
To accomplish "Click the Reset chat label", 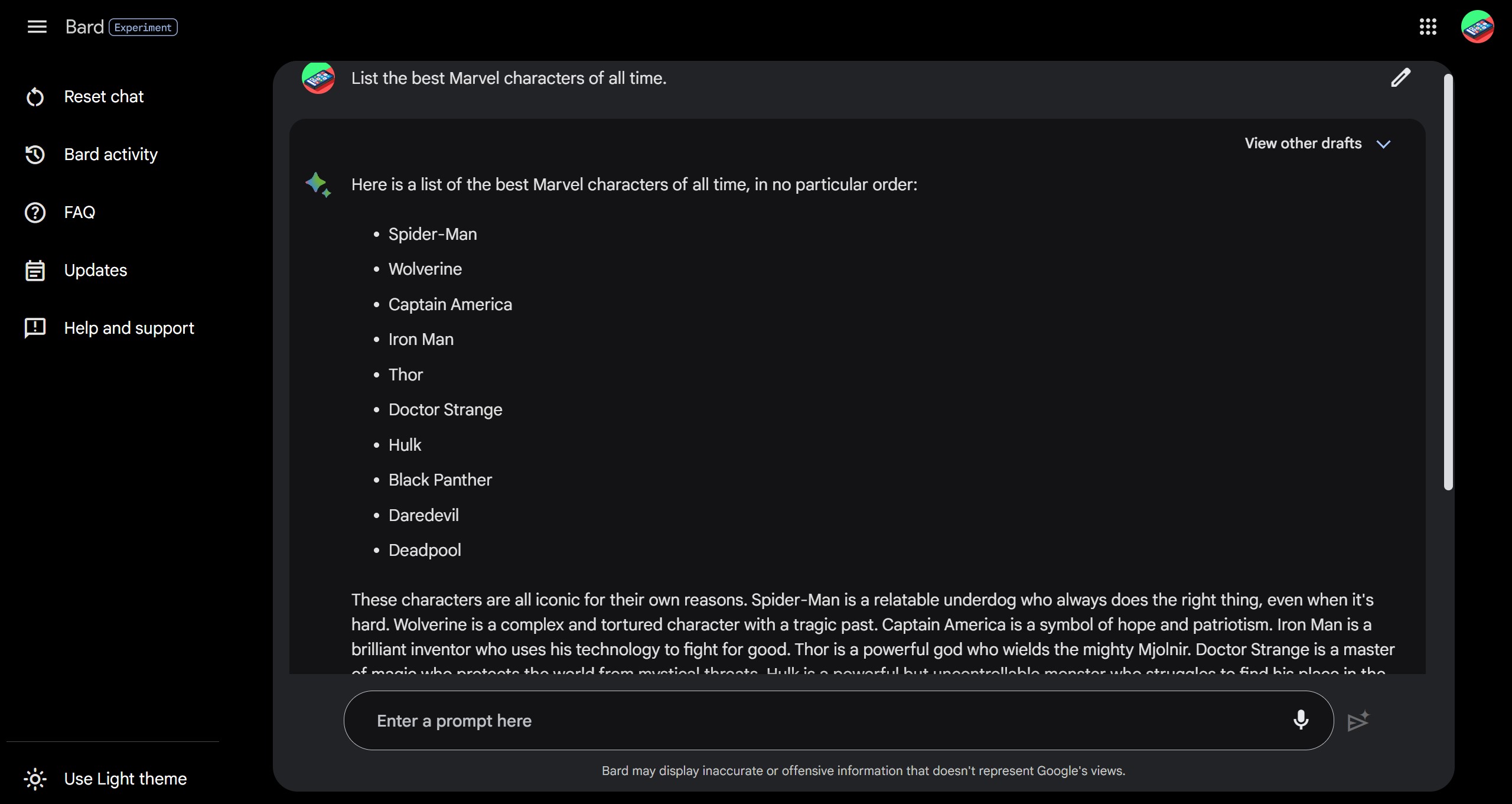I will pyautogui.click(x=104, y=97).
